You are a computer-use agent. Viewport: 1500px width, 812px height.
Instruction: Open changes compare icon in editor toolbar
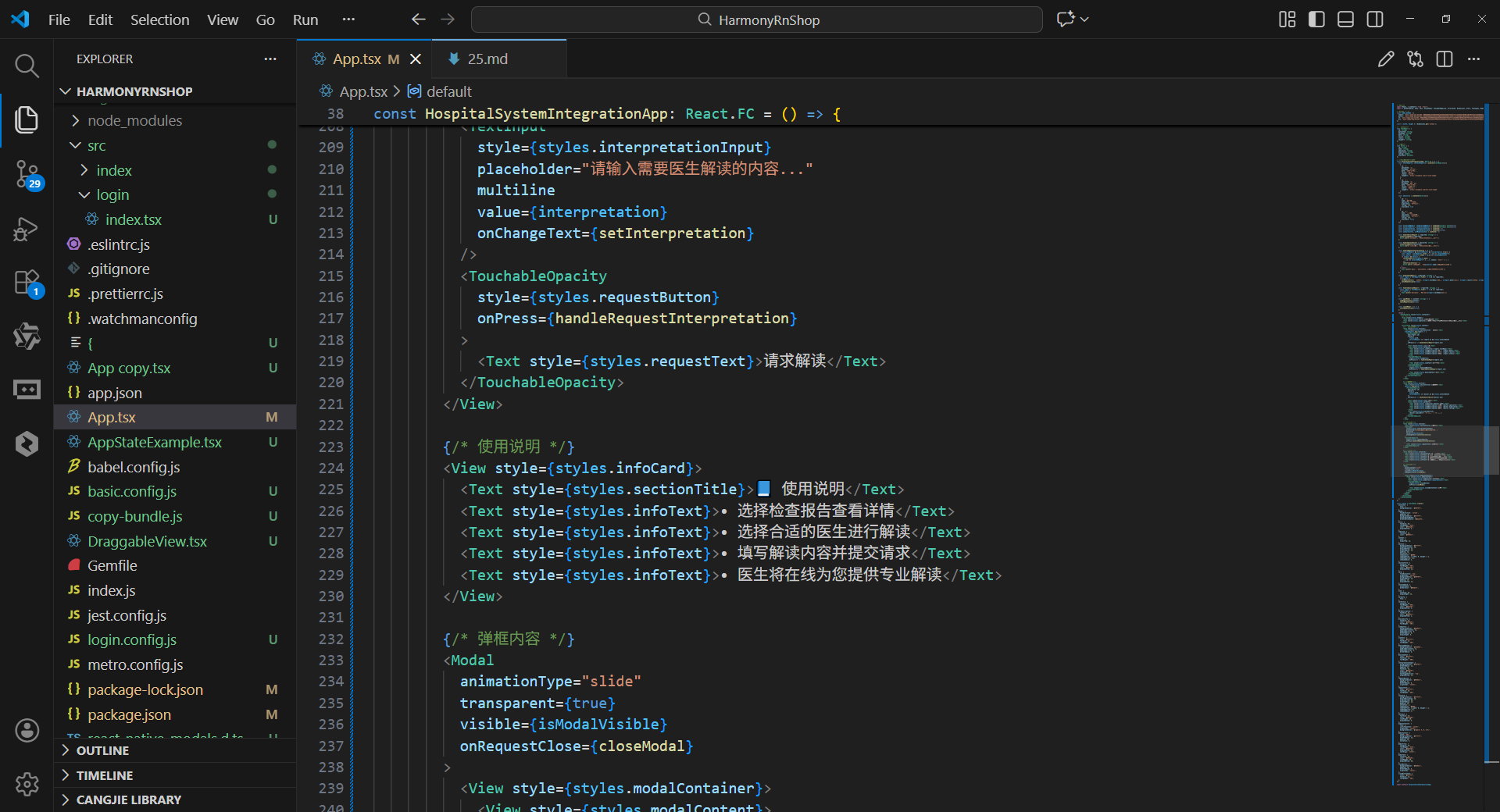[1415, 59]
